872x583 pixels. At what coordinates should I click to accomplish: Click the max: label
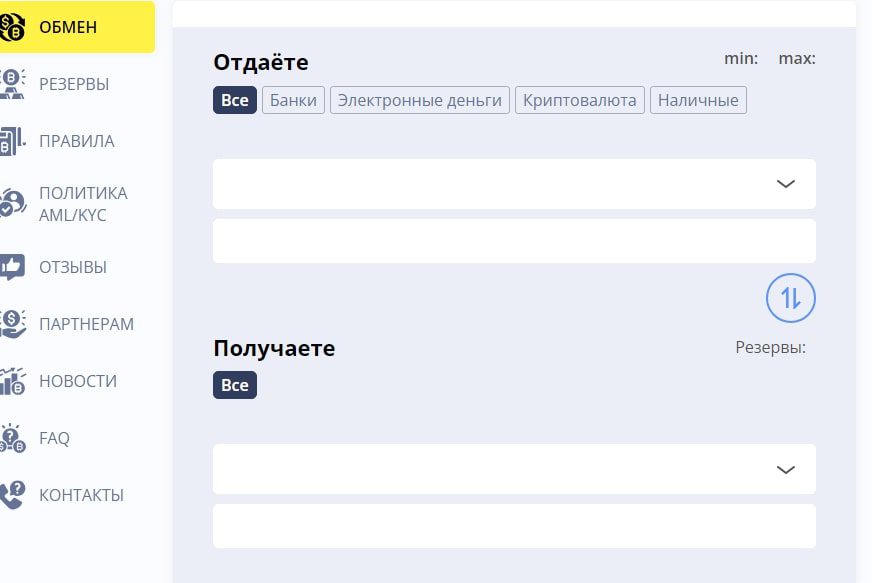coord(797,58)
